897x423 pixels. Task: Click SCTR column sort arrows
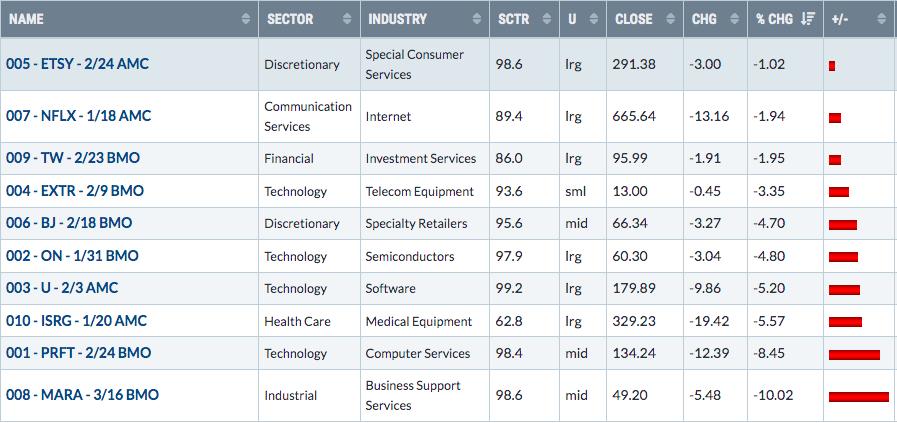(x=547, y=19)
